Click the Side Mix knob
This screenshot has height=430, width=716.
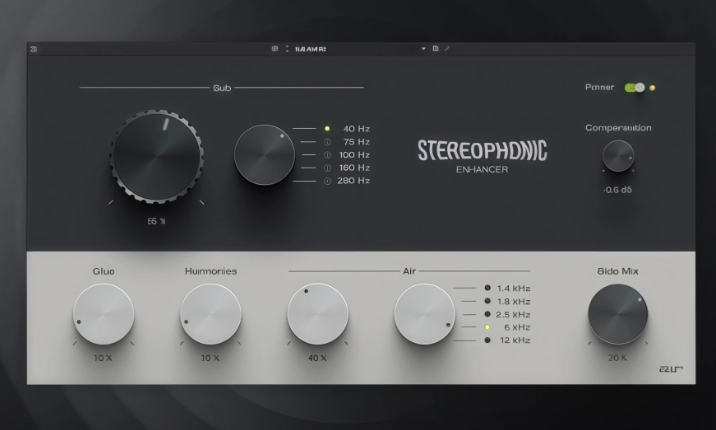(x=618, y=314)
